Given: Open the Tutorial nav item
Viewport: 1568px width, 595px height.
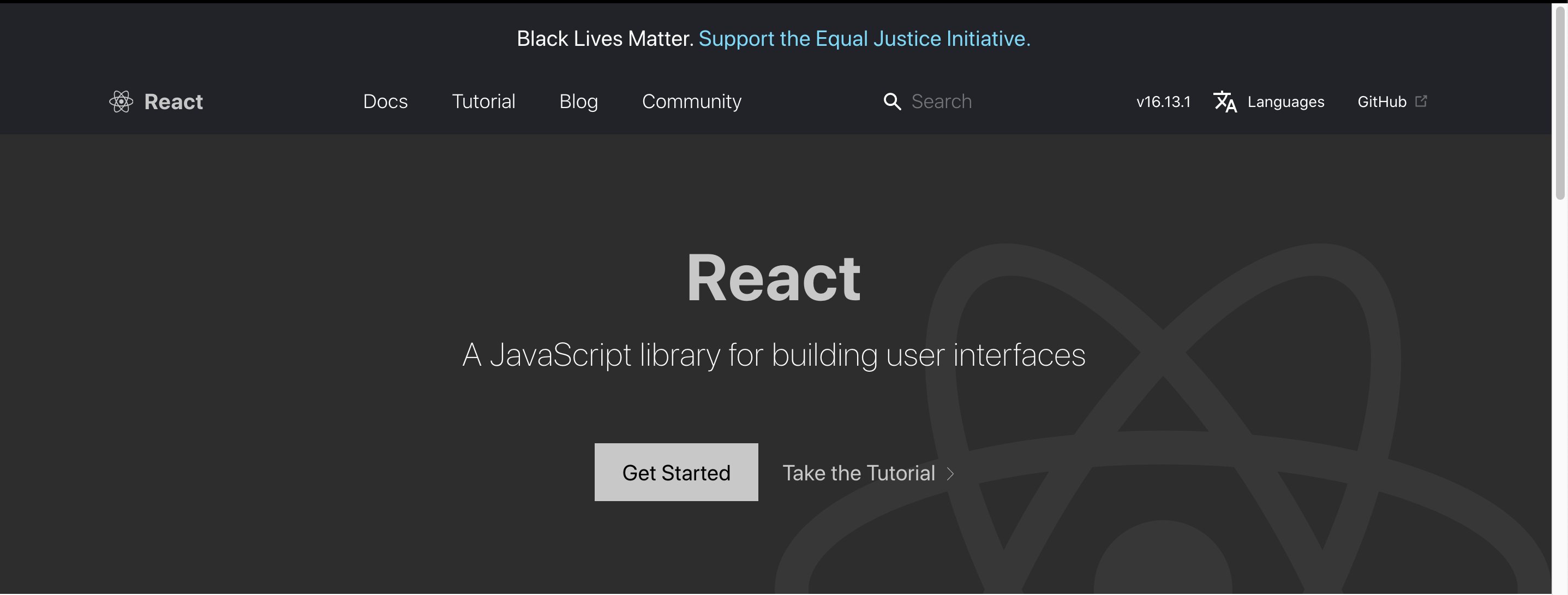Looking at the screenshot, I should (x=483, y=102).
